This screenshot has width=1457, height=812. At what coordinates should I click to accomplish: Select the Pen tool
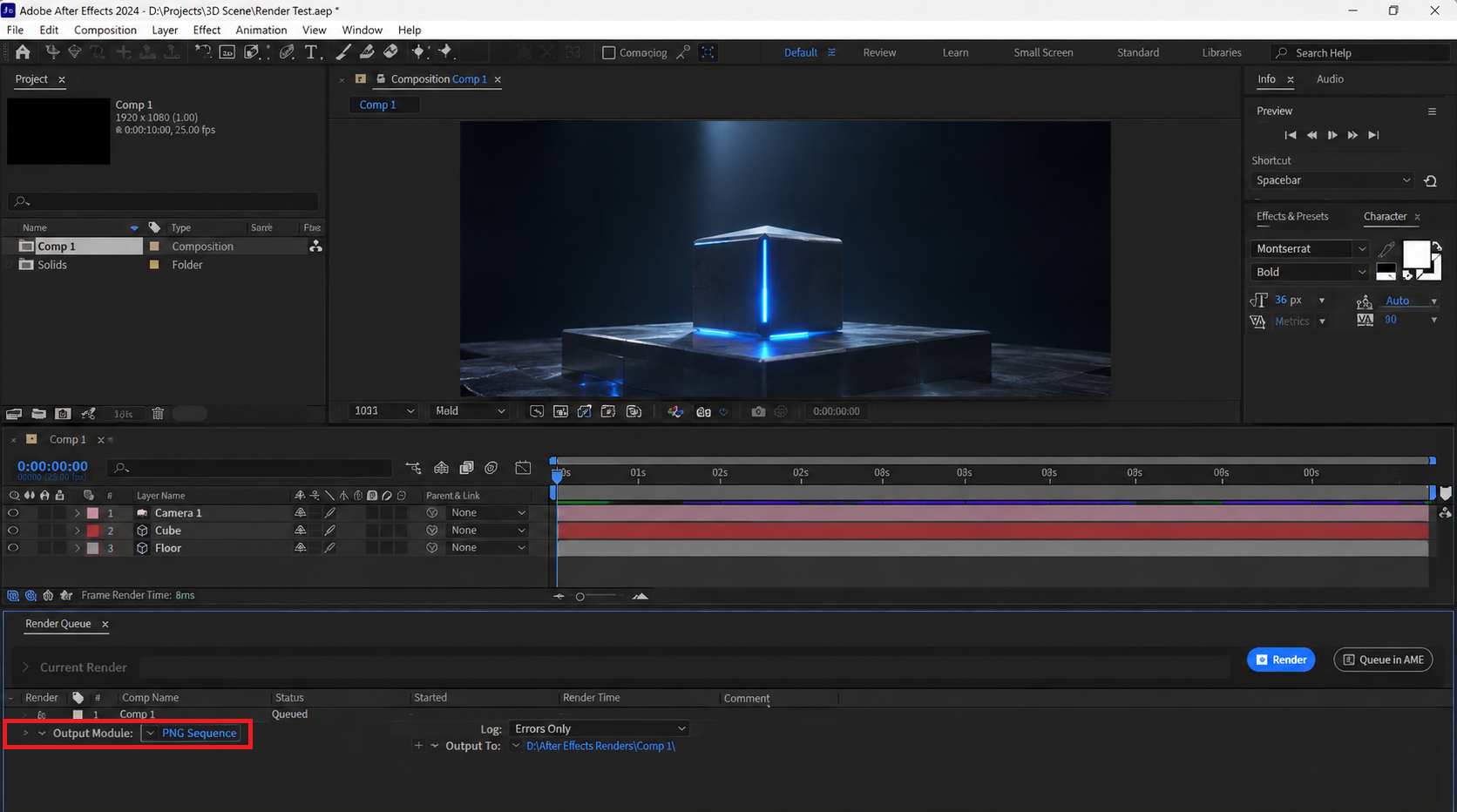pyautogui.click(x=287, y=52)
